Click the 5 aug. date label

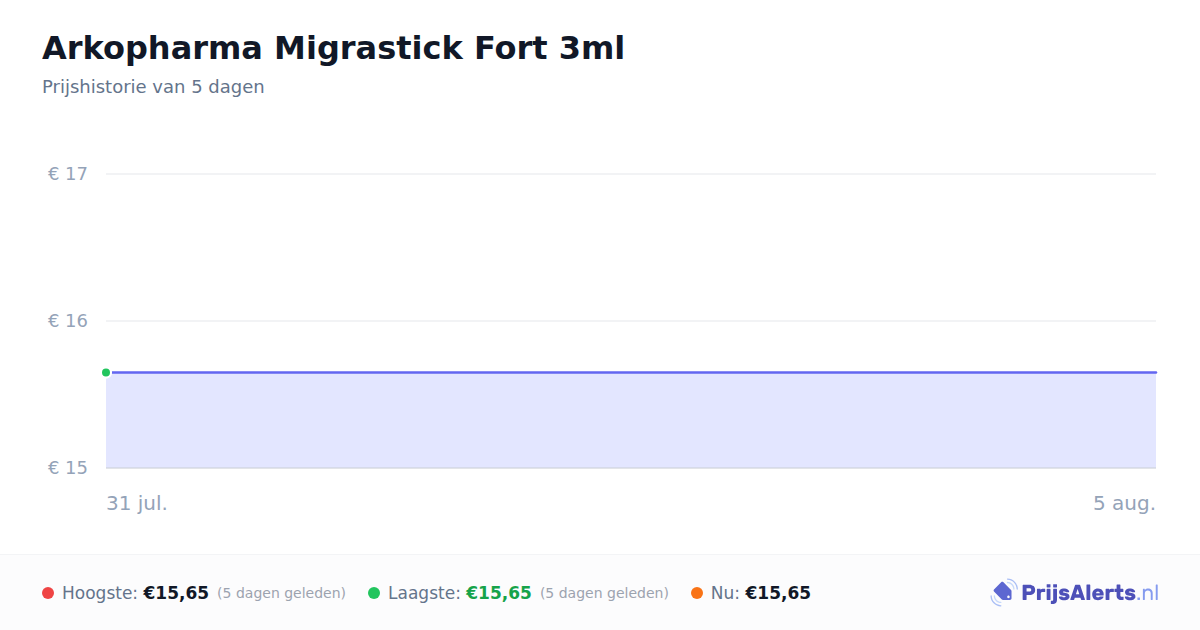coord(1124,503)
